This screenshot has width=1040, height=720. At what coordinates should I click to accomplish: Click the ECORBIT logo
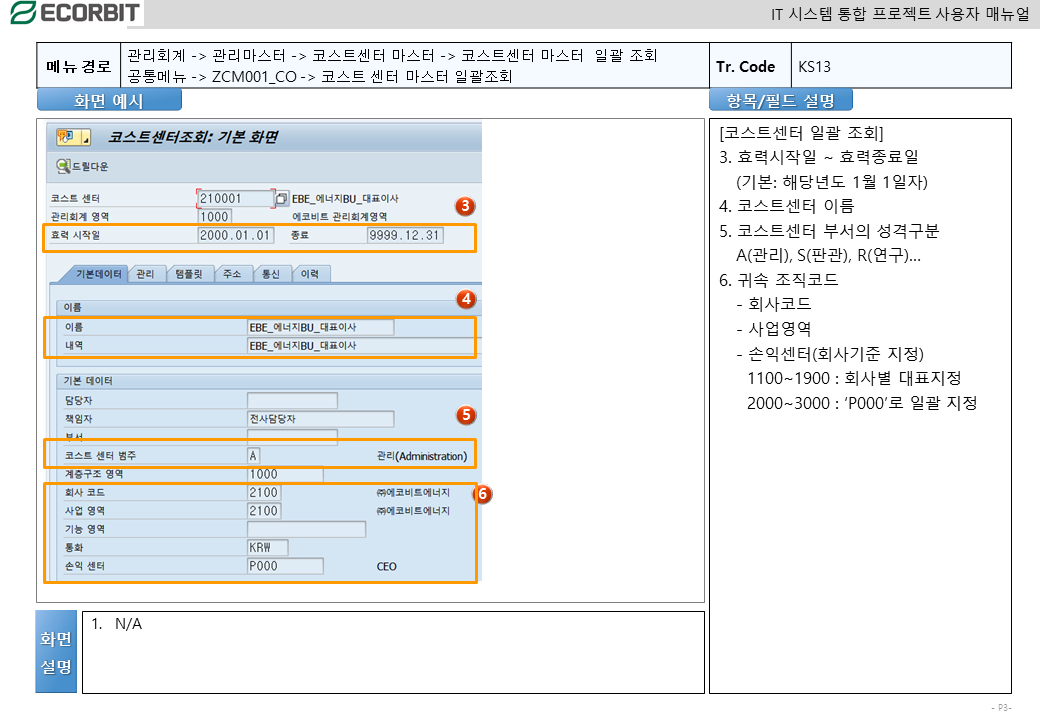[x=73, y=13]
